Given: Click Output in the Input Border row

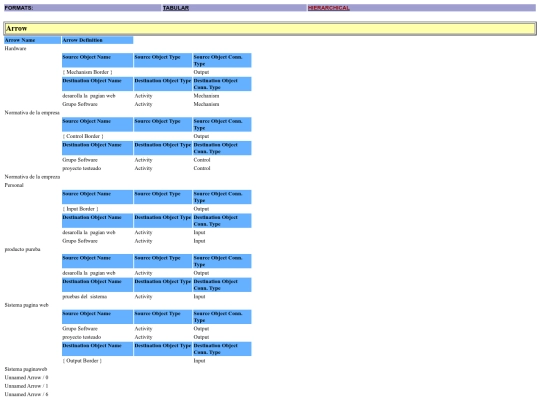Looking at the screenshot, I should (201, 209).
